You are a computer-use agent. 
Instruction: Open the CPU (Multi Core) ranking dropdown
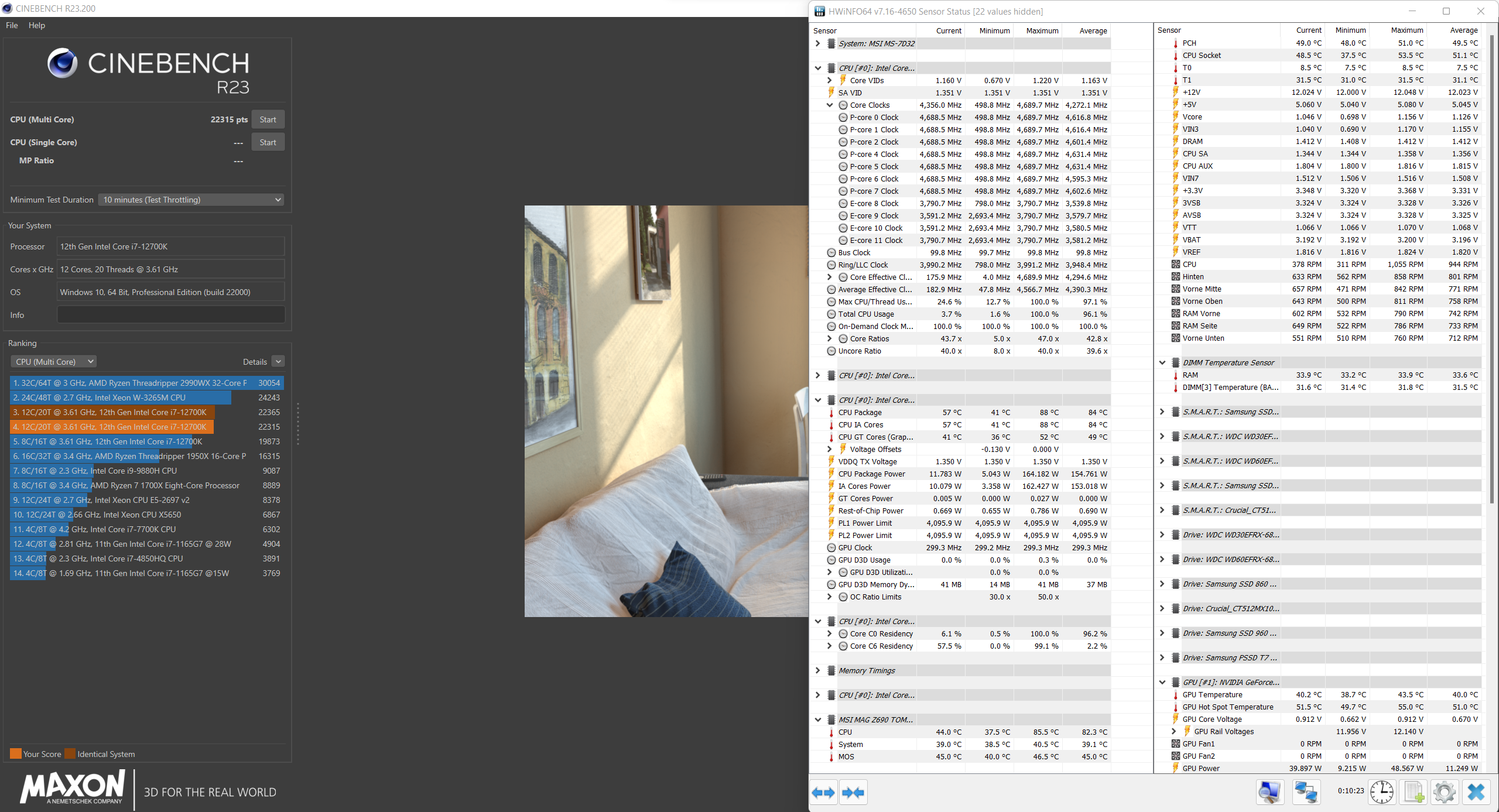pyautogui.click(x=54, y=362)
